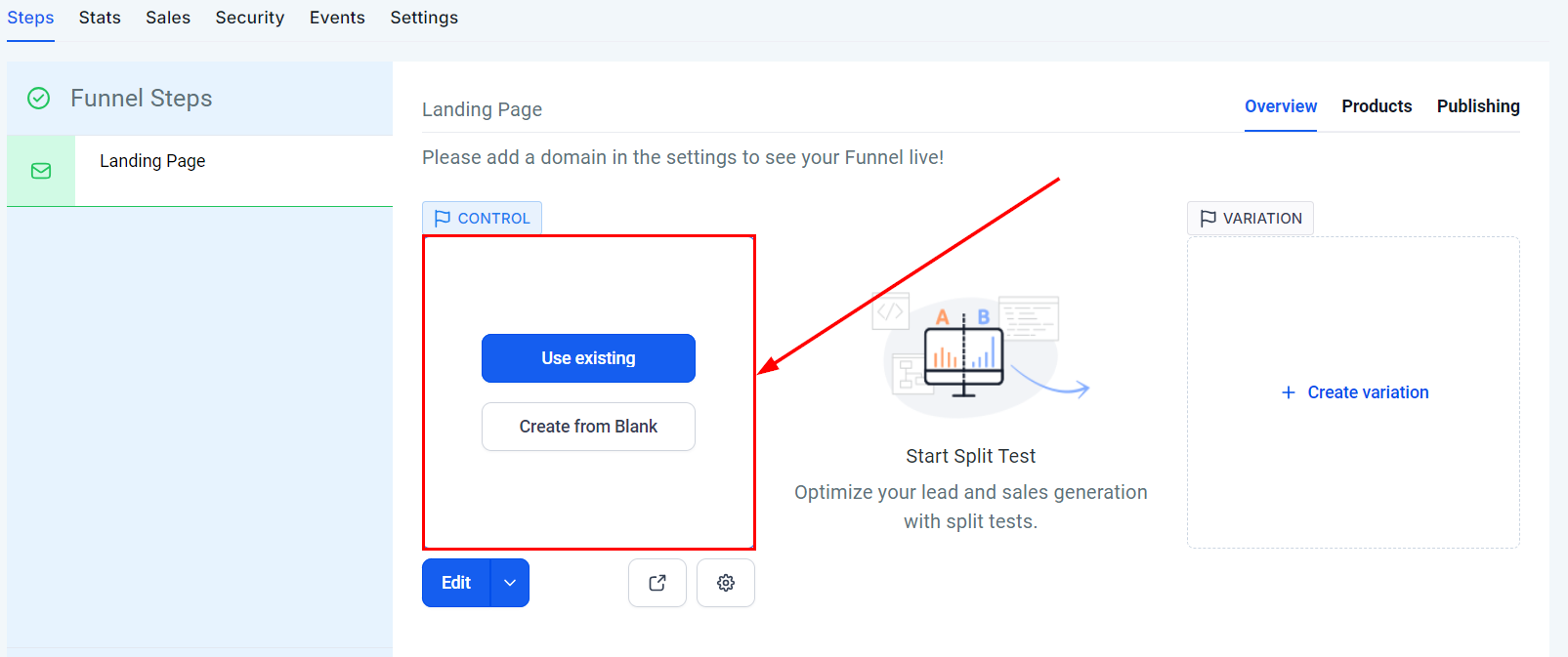Screen dimensions: 1568x657
Task: Switch to the Stats tab
Action: click(100, 18)
